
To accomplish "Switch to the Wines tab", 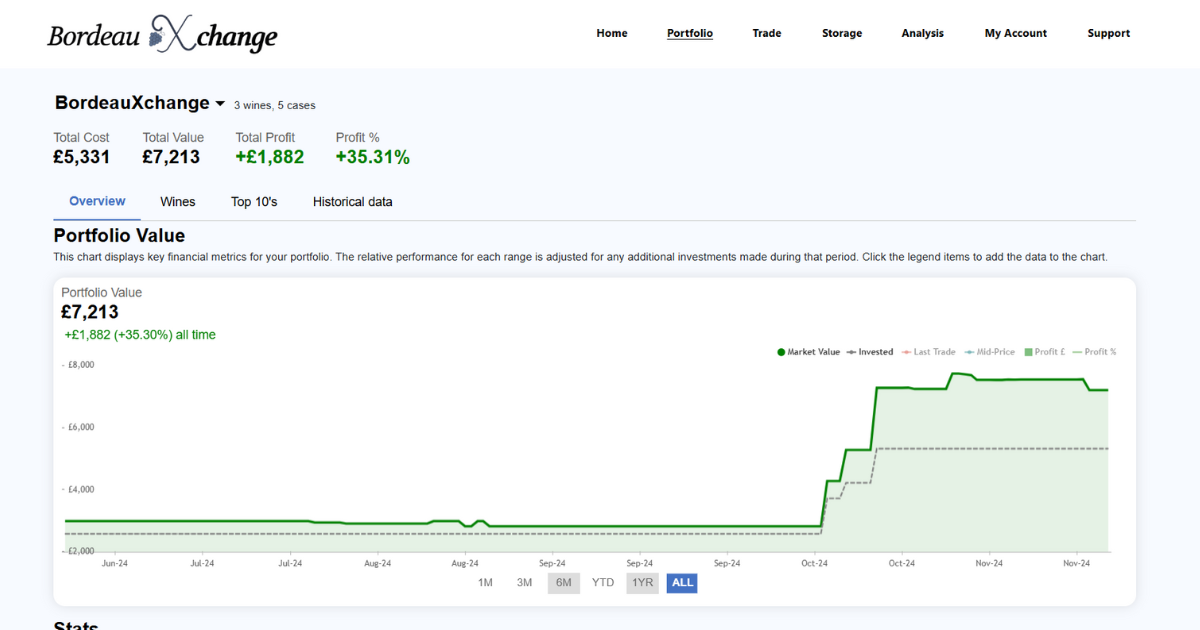I will pyautogui.click(x=178, y=202).
